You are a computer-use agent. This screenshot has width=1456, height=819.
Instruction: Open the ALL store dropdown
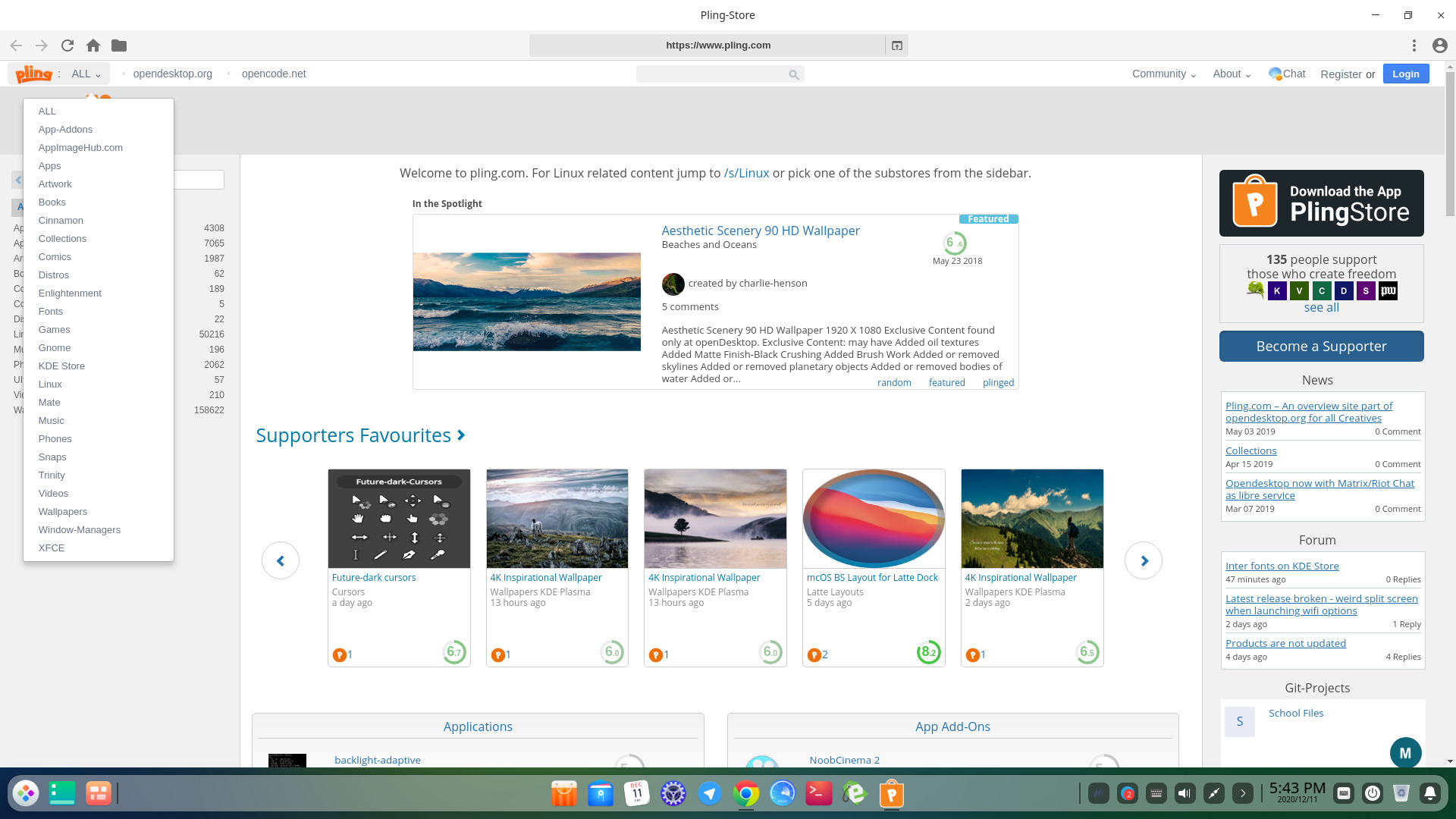[86, 74]
